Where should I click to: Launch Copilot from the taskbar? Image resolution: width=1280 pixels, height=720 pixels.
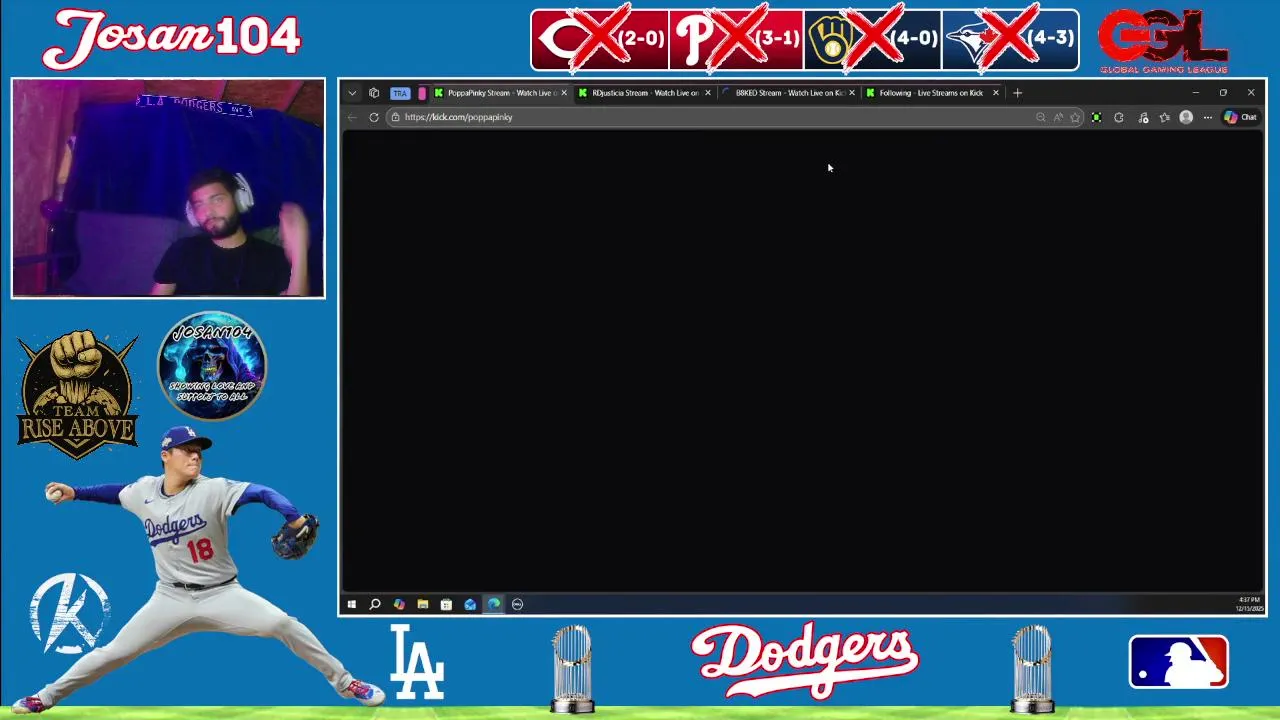(x=399, y=604)
